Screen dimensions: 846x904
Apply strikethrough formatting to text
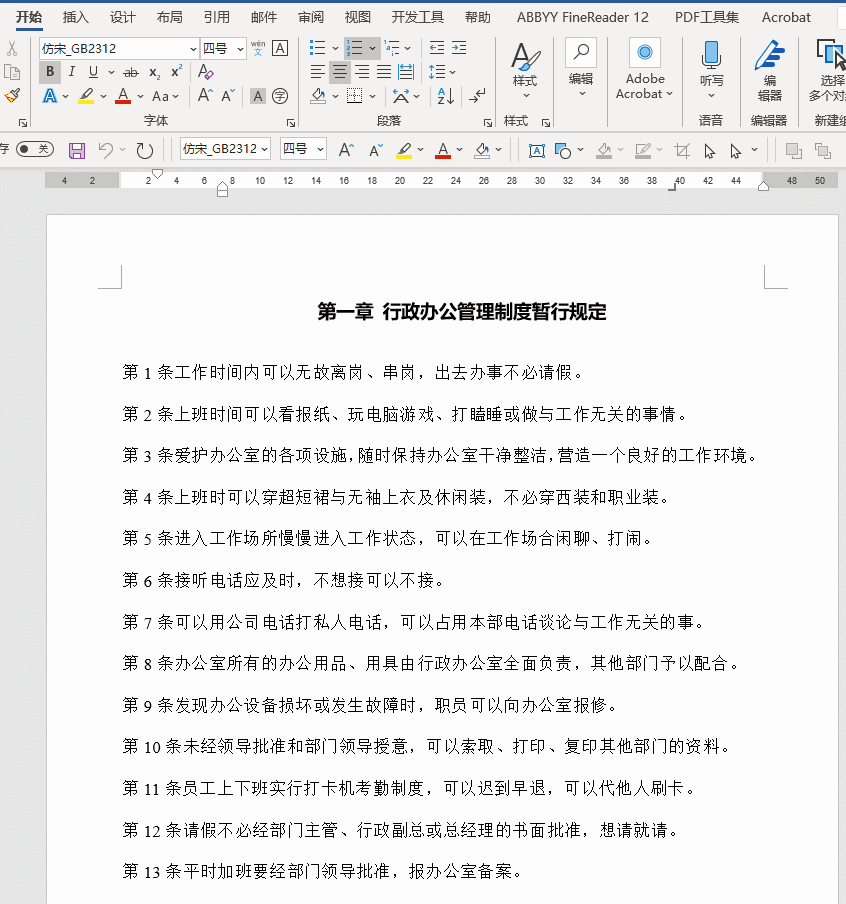(131, 72)
